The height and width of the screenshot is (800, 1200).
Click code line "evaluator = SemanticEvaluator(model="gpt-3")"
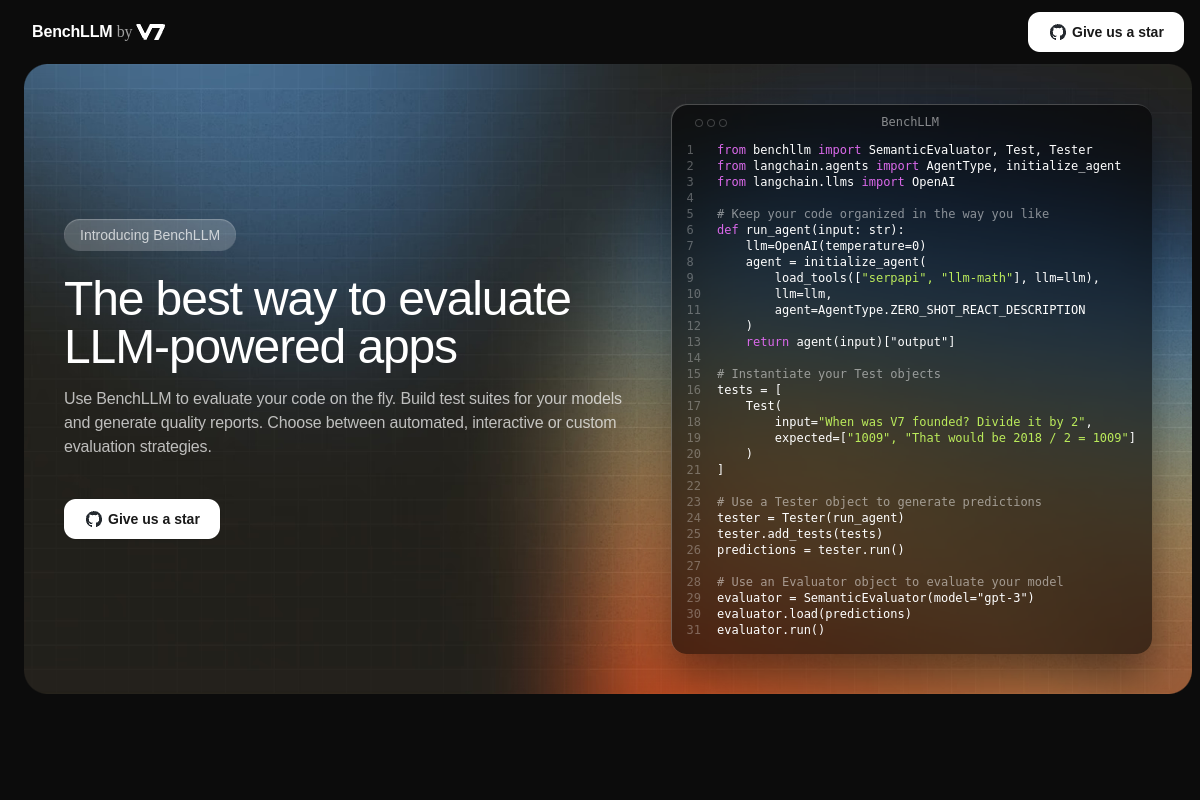(876, 598)
